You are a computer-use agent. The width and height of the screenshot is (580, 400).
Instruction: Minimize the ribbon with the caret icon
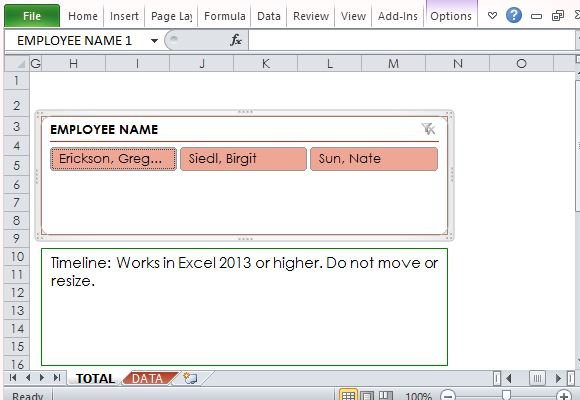click(x=492, y=16)
